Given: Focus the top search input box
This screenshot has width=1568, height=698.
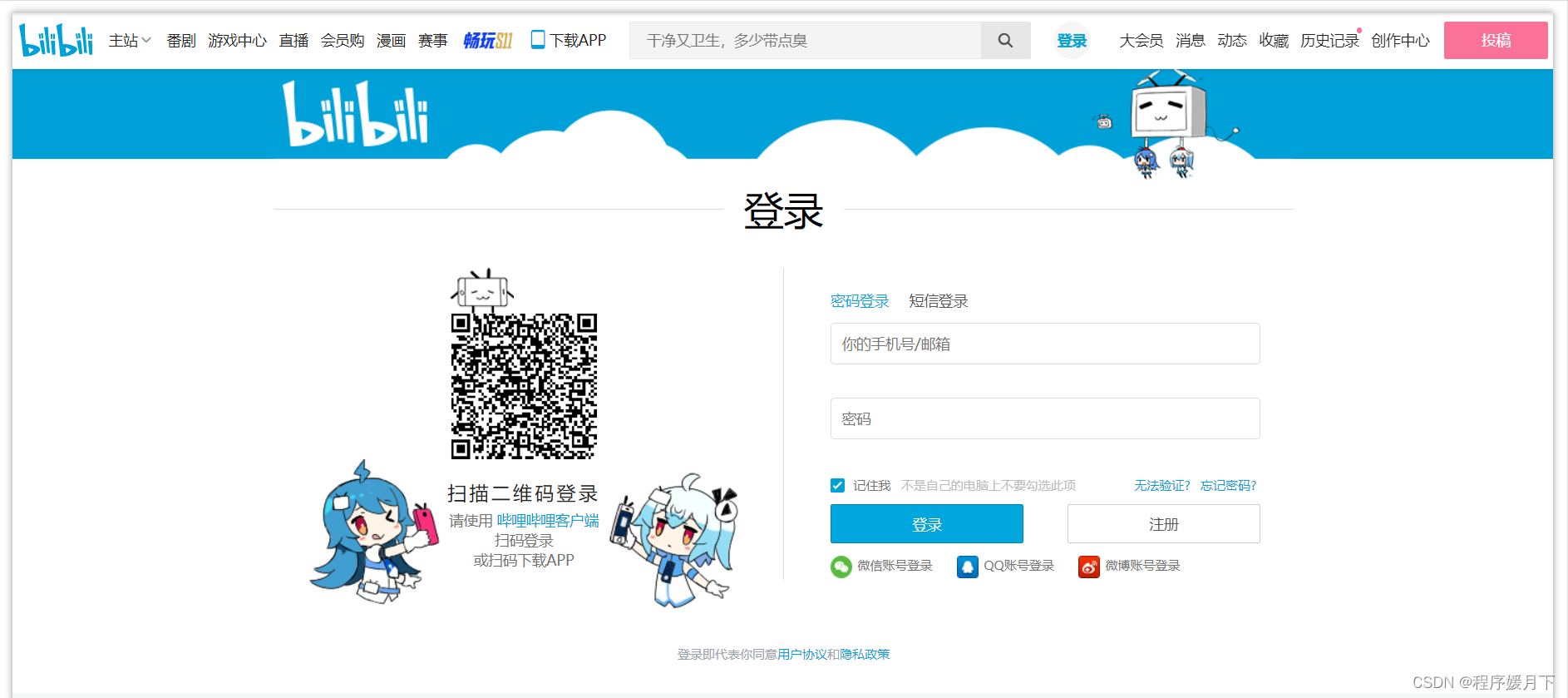Looking at the screenshot, I should 805,40.
